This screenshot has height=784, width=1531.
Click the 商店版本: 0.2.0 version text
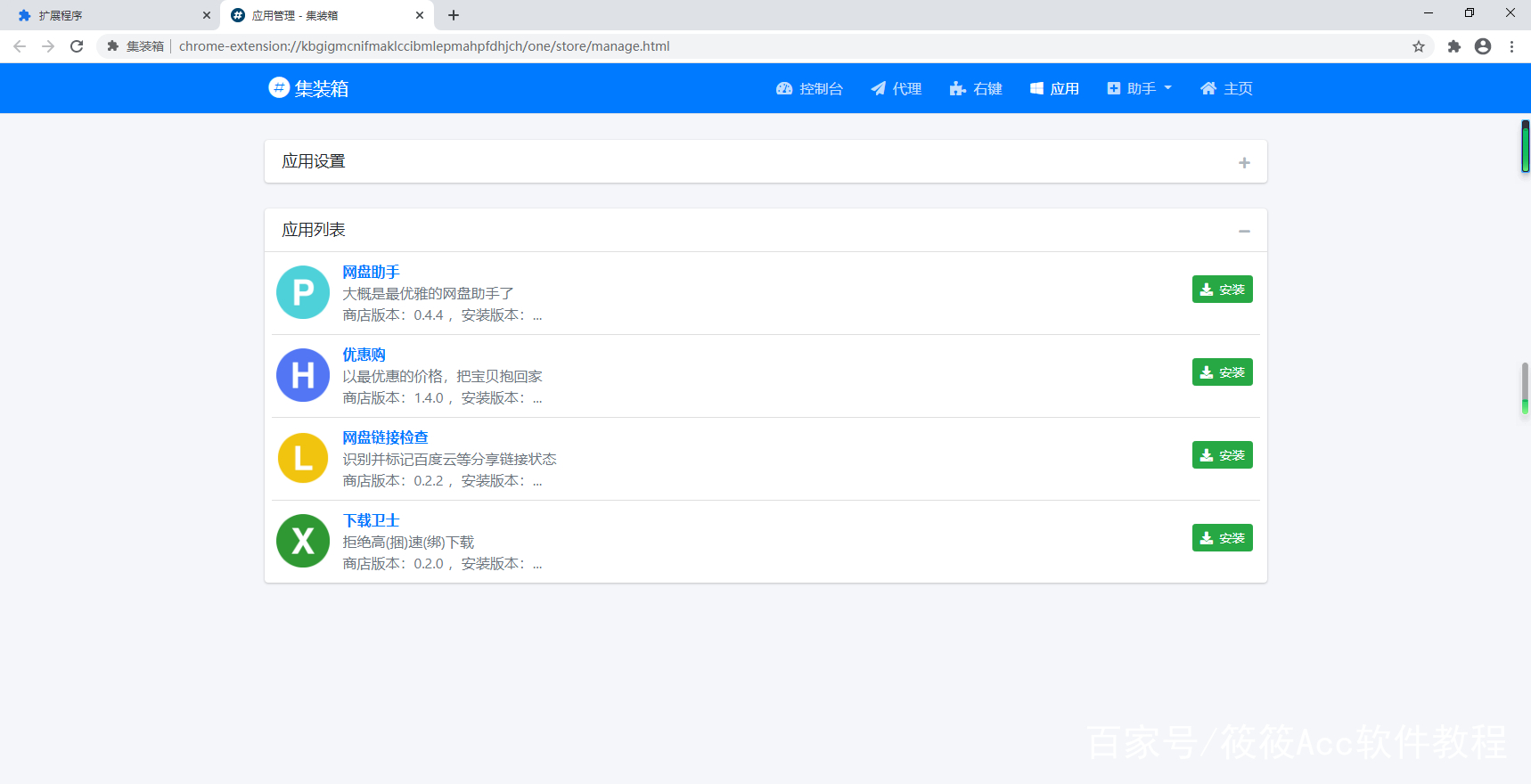tap(393, 563)
